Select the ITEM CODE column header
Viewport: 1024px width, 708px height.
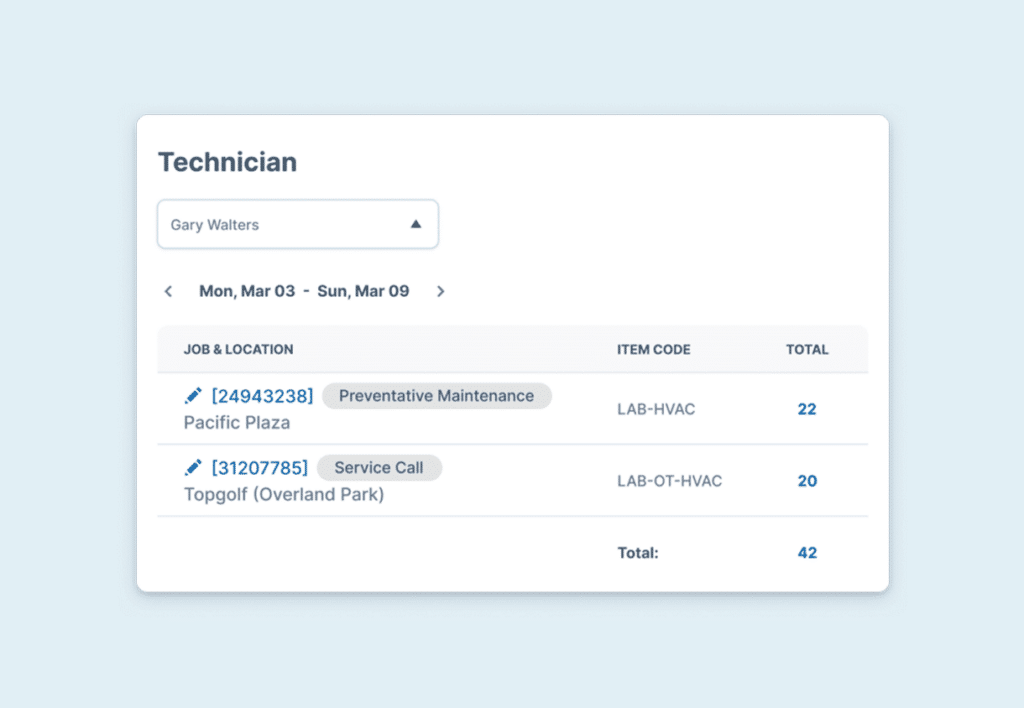point(653,350)
